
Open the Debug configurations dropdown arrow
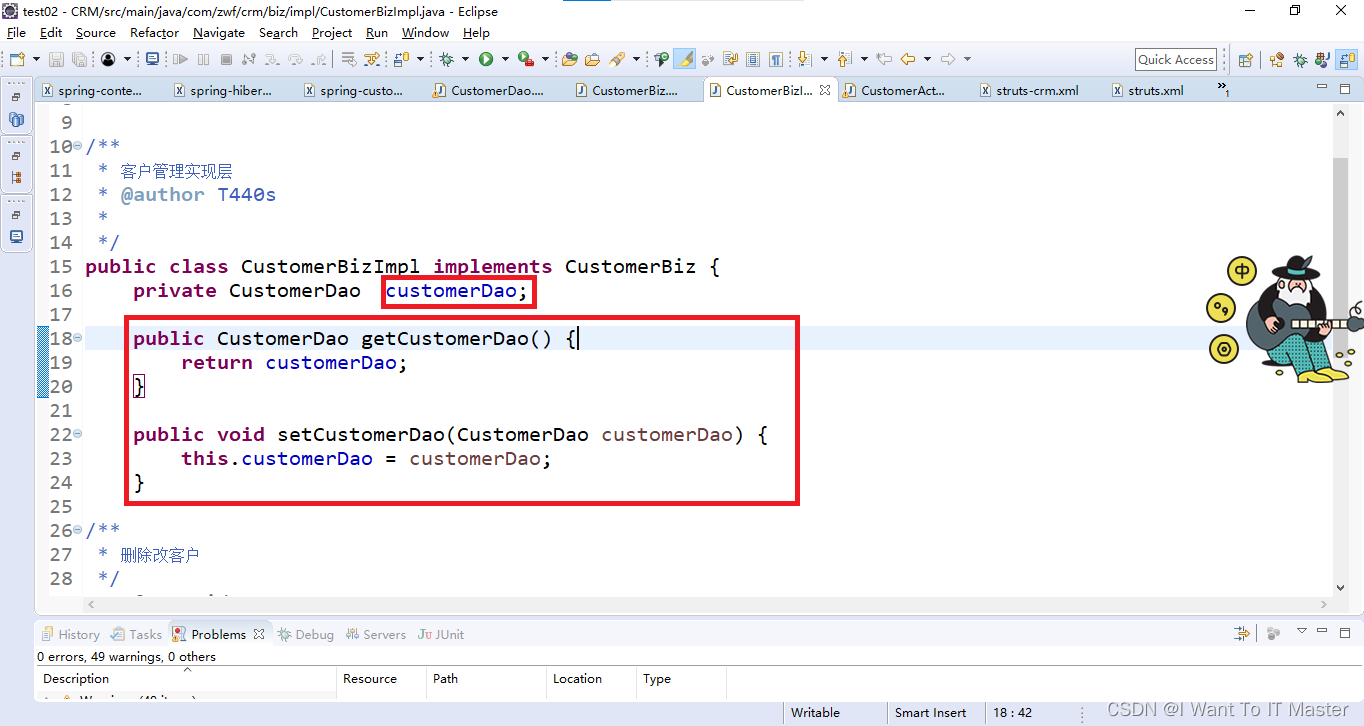(x=465, y=59)
